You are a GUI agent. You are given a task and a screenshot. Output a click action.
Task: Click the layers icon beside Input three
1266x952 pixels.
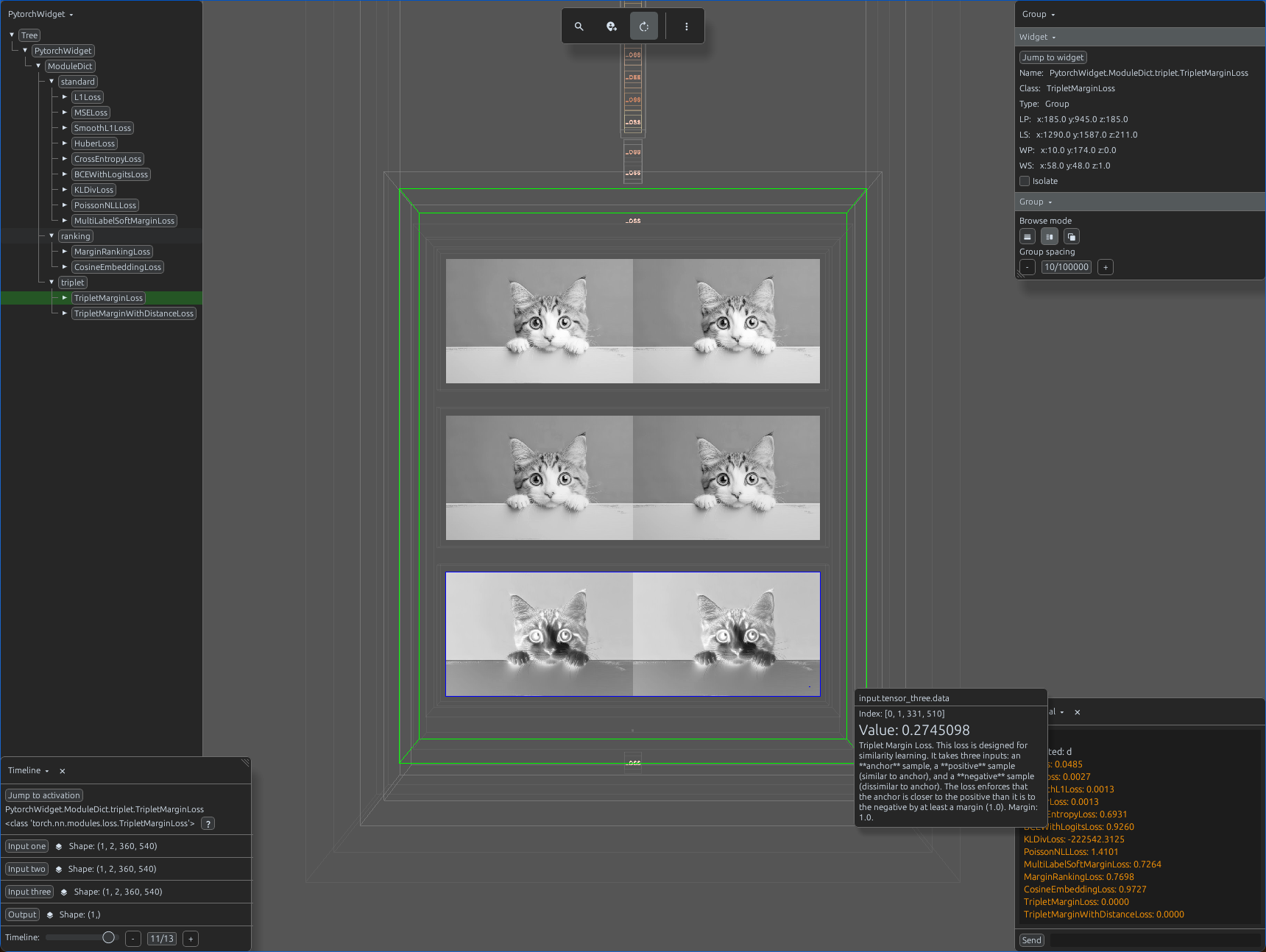pos(64,892)
